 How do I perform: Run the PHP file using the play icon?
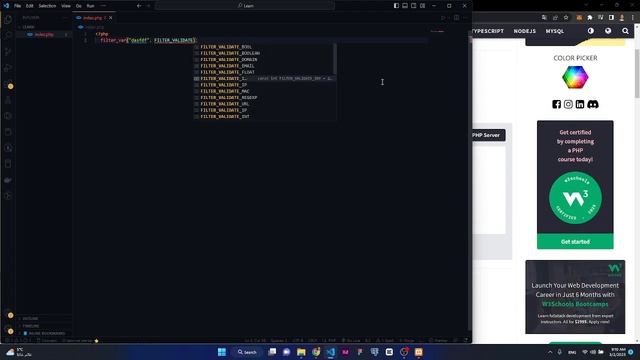[x=443, y=18]
